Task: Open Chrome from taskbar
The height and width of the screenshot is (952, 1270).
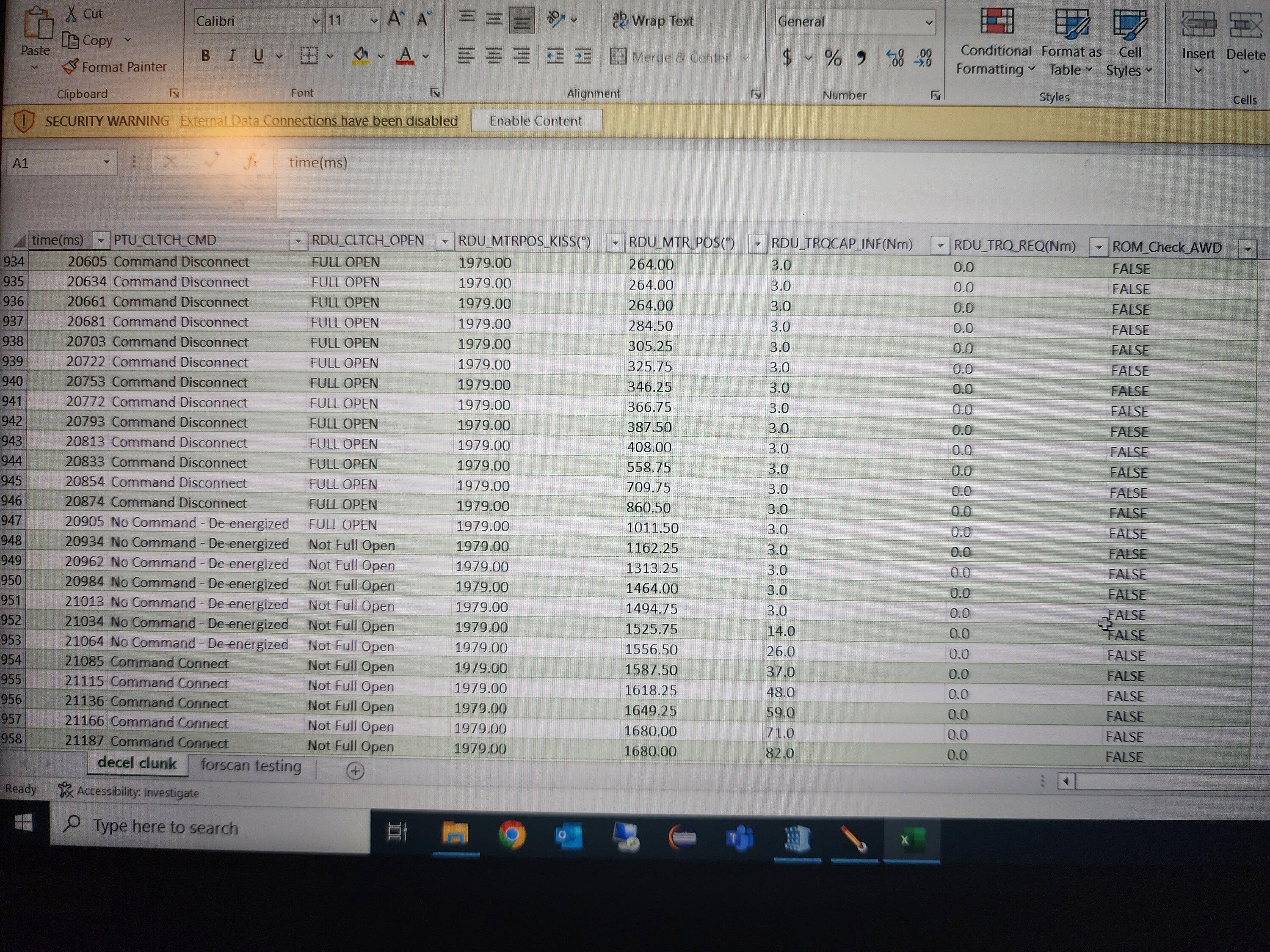Action: (x=511, y=835)
